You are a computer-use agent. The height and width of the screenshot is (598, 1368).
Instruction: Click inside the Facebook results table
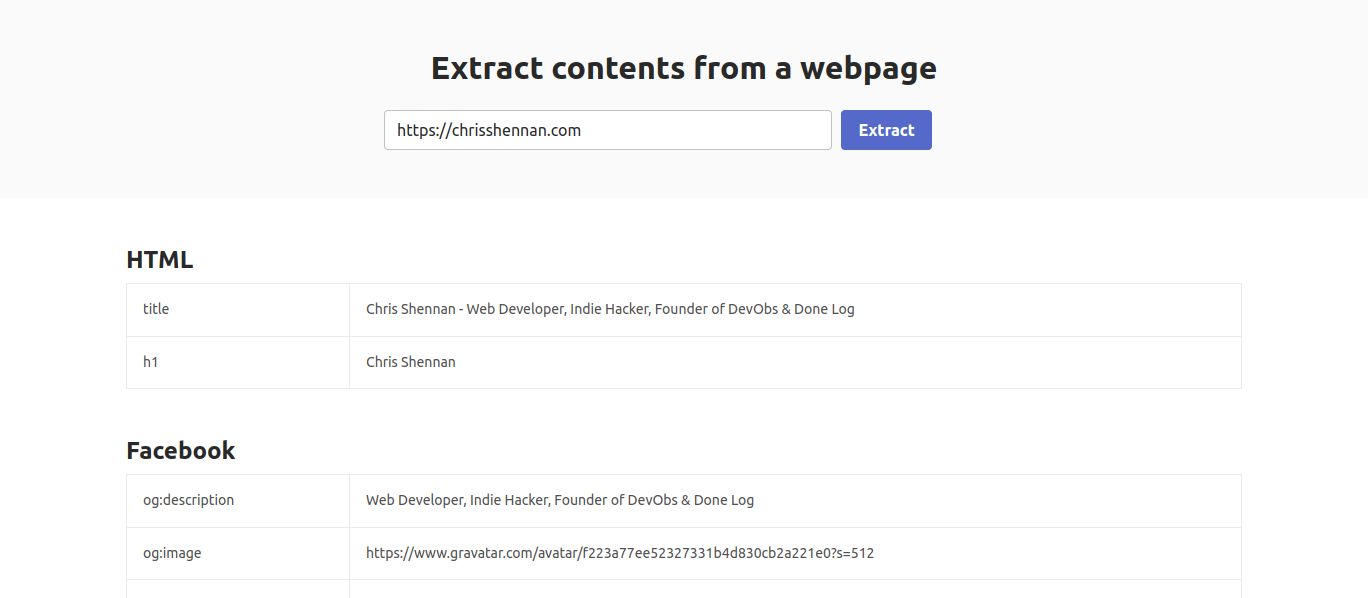[683, 525]
